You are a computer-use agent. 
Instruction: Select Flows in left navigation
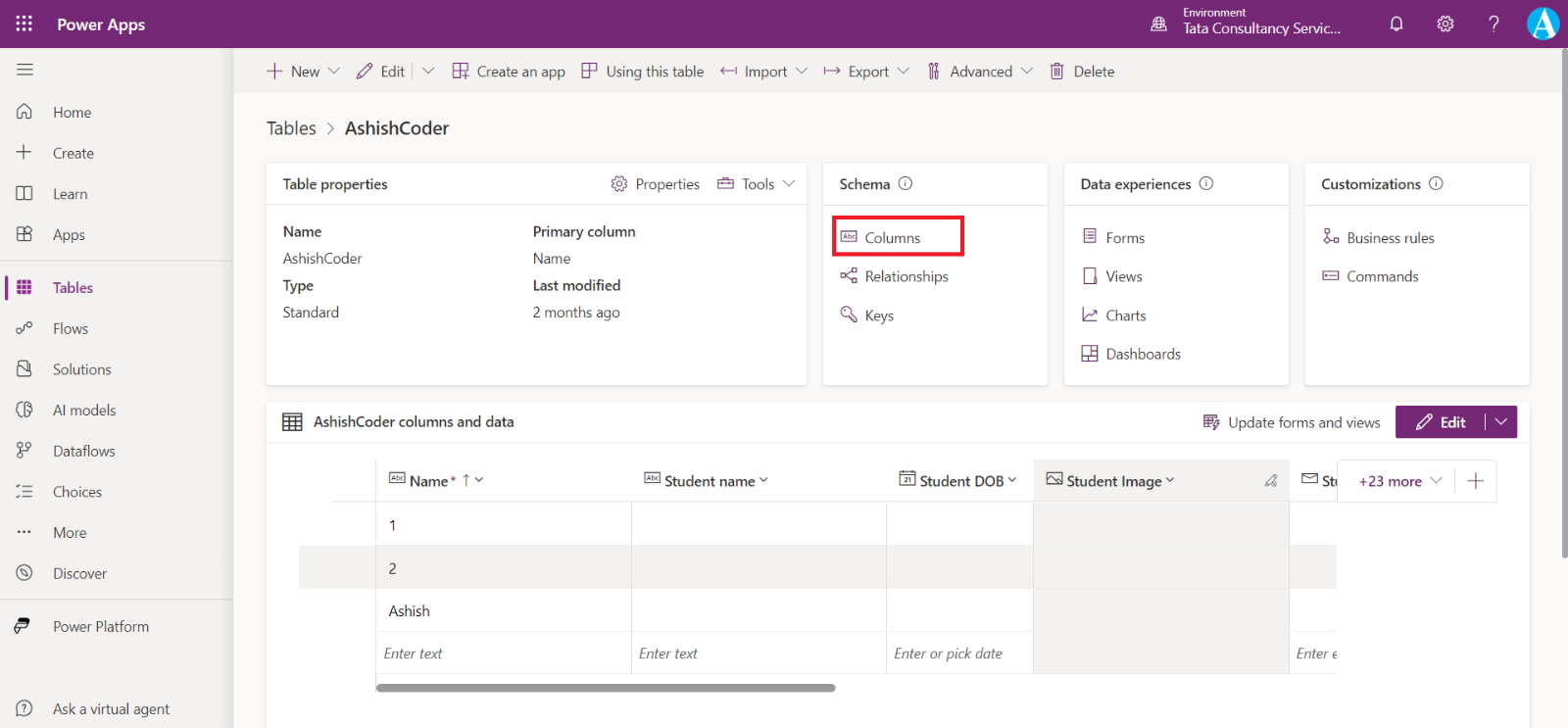pyautogui.click(x=70, y=329)
